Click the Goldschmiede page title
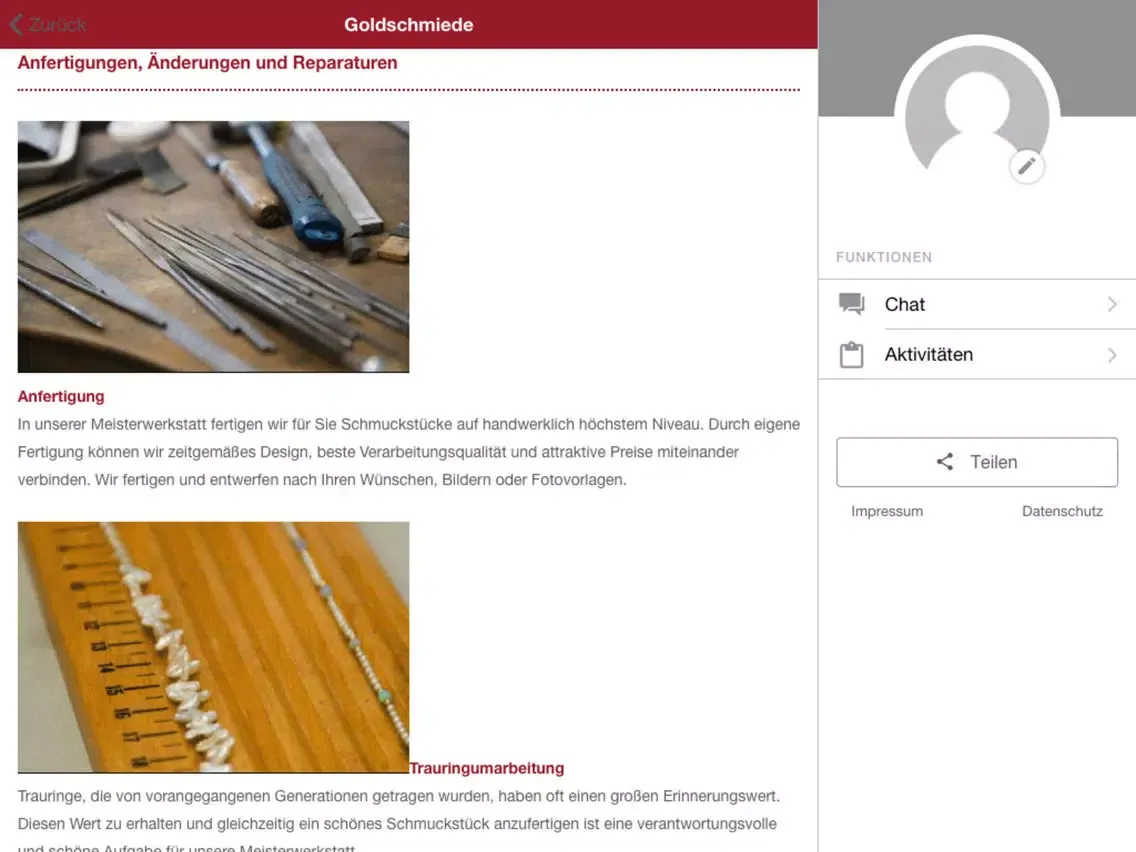Screen dimensions: 1136x852 pyautogui.click(x=409, y=25)
